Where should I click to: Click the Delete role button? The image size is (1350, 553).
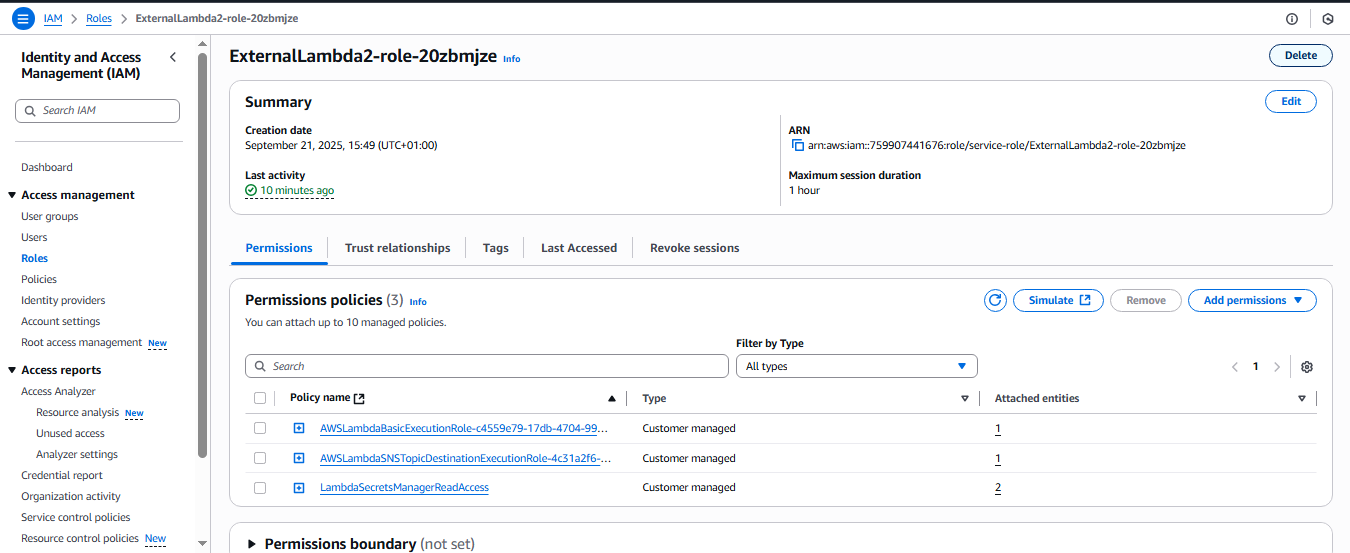point(1301,55)
